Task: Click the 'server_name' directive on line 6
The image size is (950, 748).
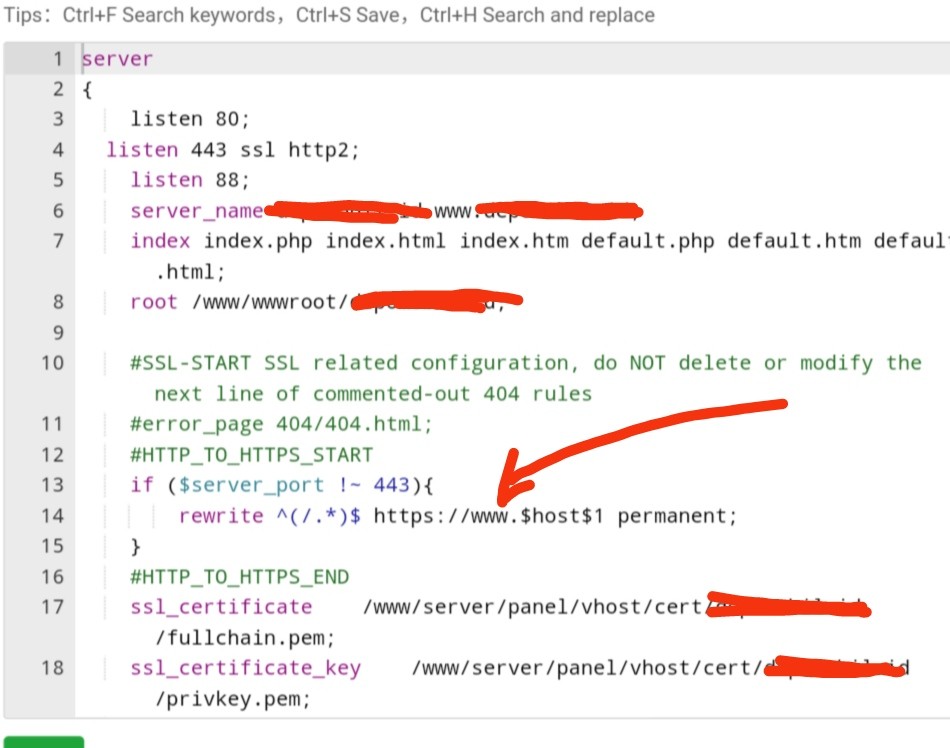Action: 197,211
